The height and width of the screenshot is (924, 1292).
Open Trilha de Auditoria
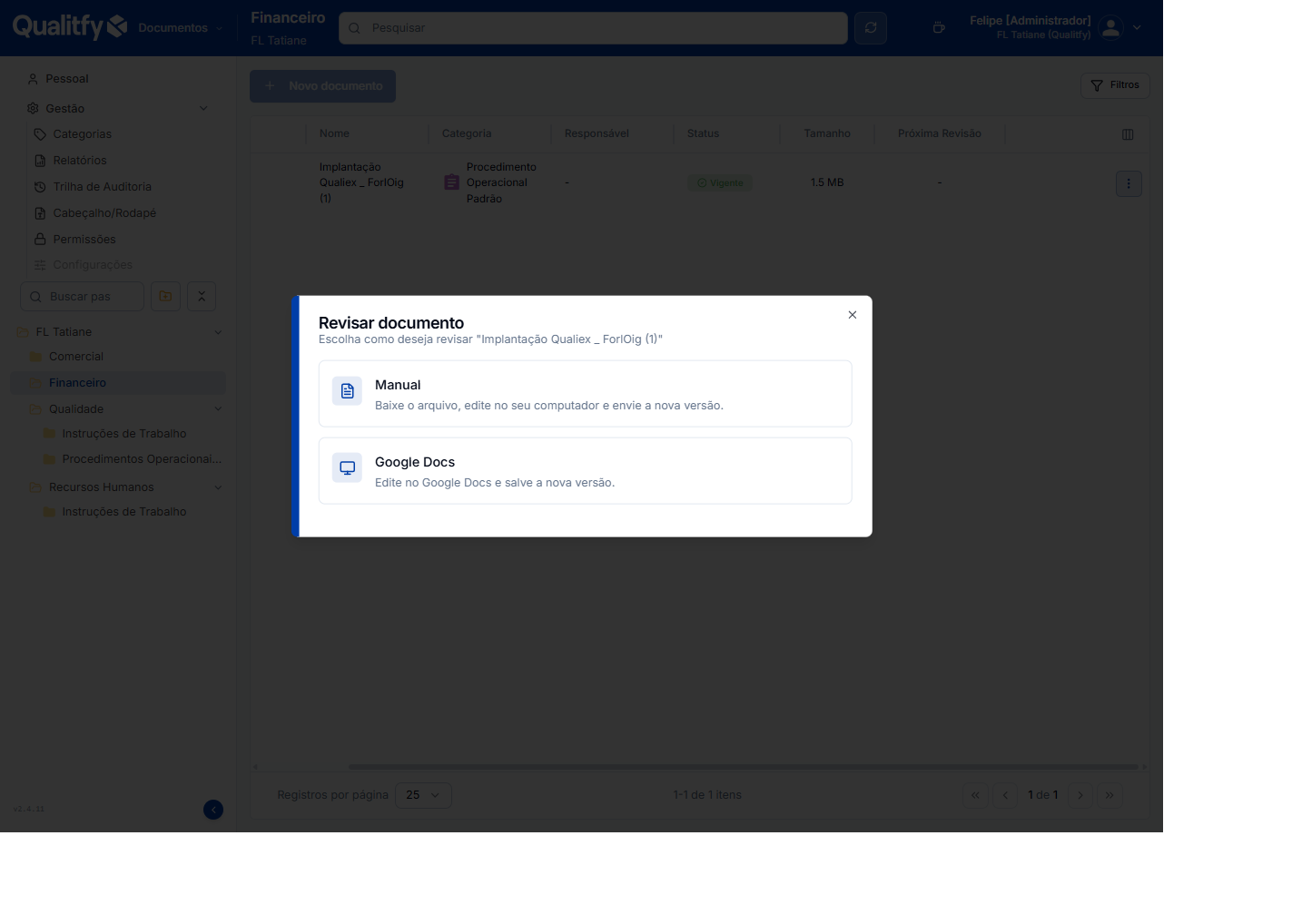pos(102,187)
